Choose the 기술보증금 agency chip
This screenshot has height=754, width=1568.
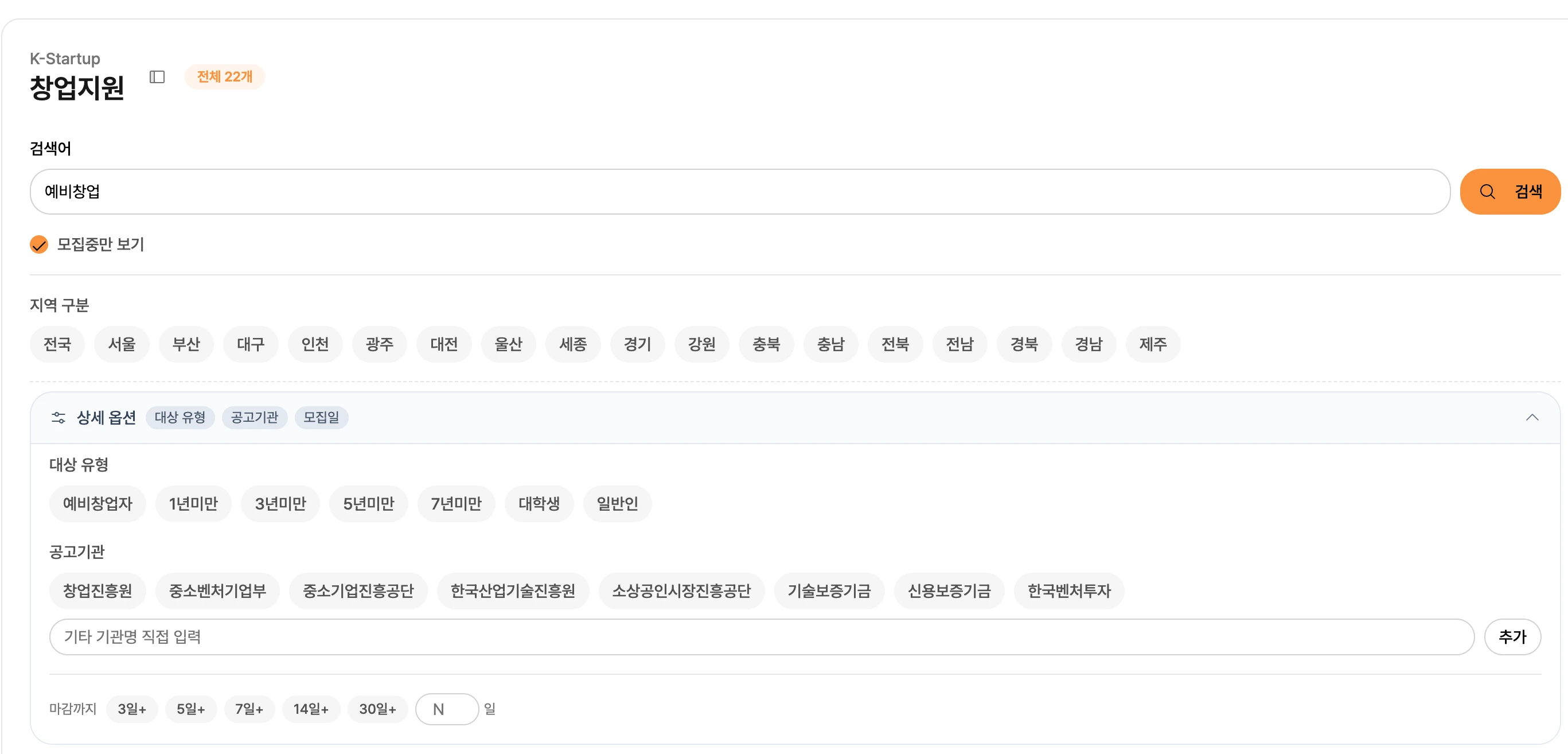[x=828, y=591]
